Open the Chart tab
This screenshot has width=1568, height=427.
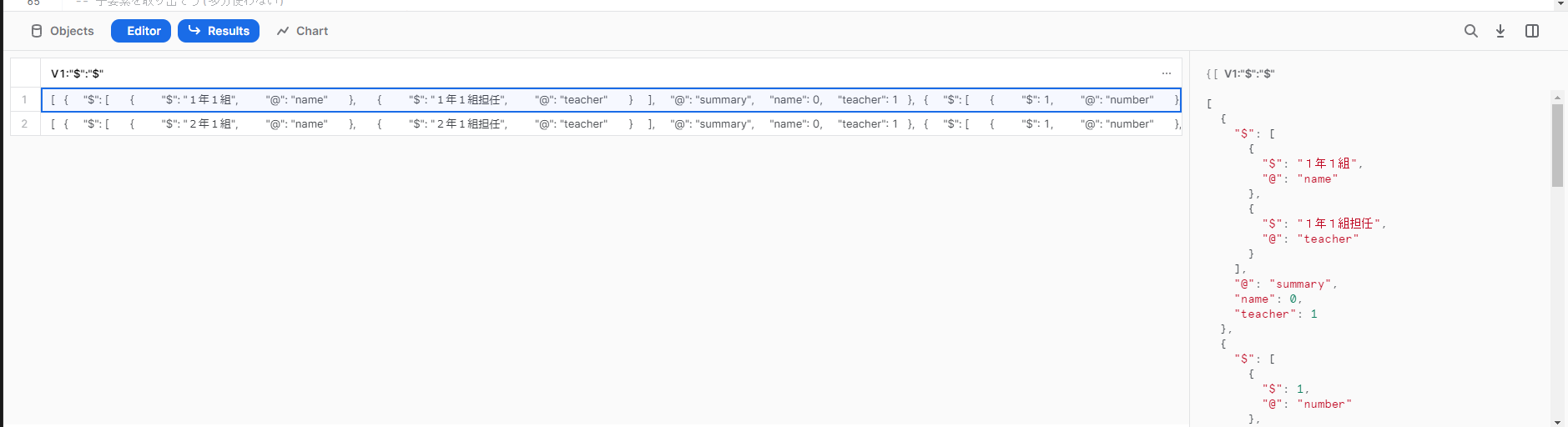pos(302,31)
